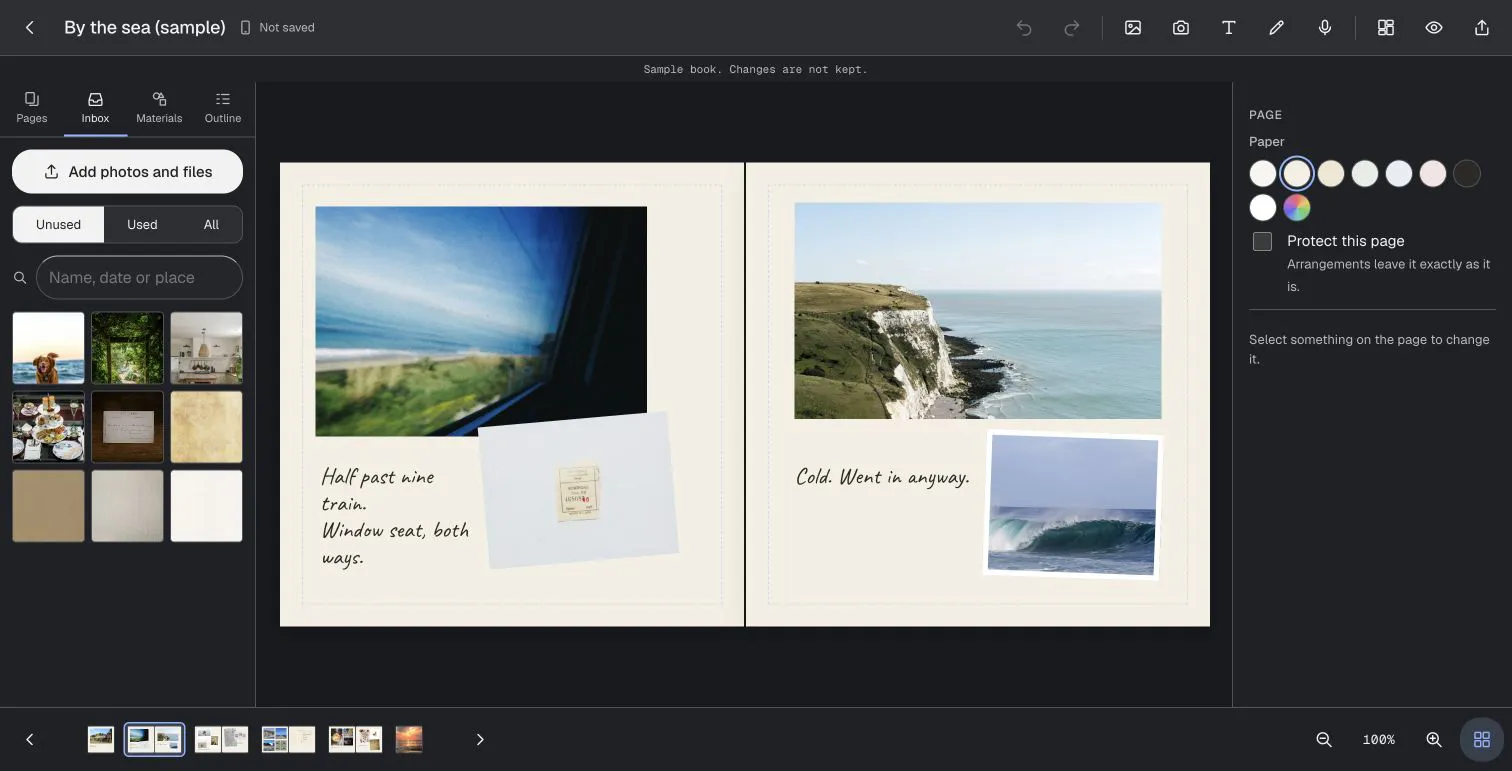1512x771 pixels.
Task: Select the green garden archway inbox photo
Action: [x=127, y=348]
